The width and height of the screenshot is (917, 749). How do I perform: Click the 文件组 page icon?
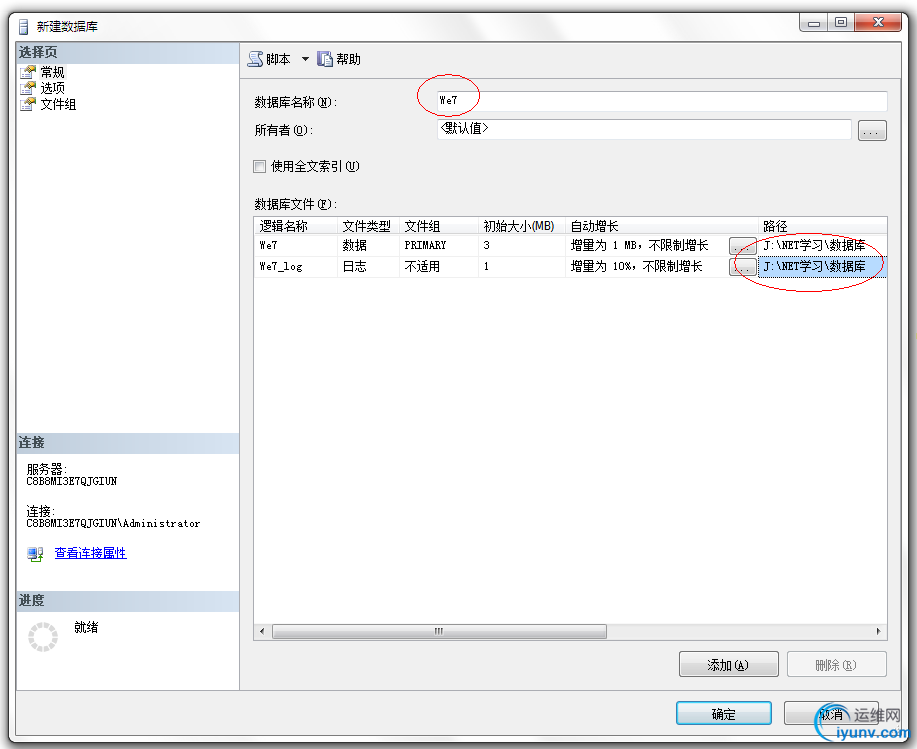click(28, 105)
